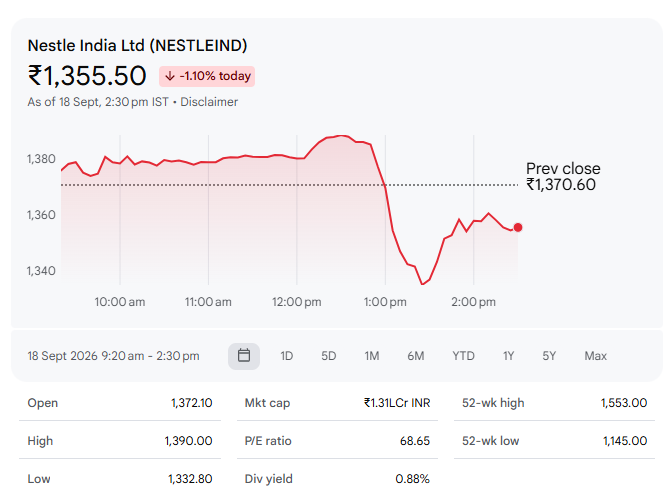The width and height of the screenshot is (667, 497).
Task: Show the Max price history
Action: coord(596,356)
